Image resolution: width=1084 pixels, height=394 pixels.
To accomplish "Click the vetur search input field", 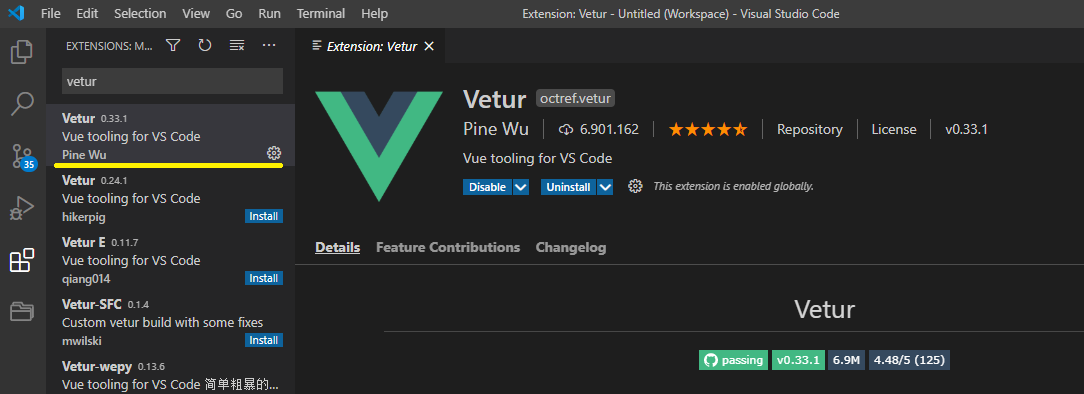I will click(172, 81).
